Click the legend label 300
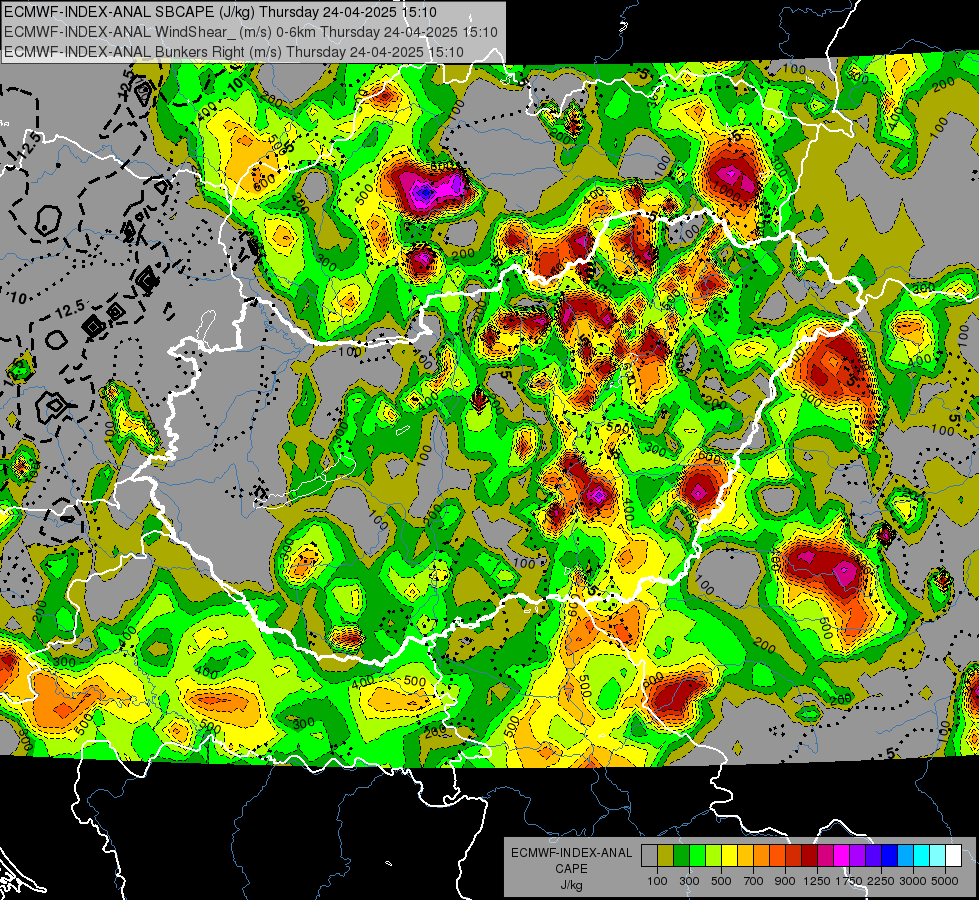 tap(689, 881)
